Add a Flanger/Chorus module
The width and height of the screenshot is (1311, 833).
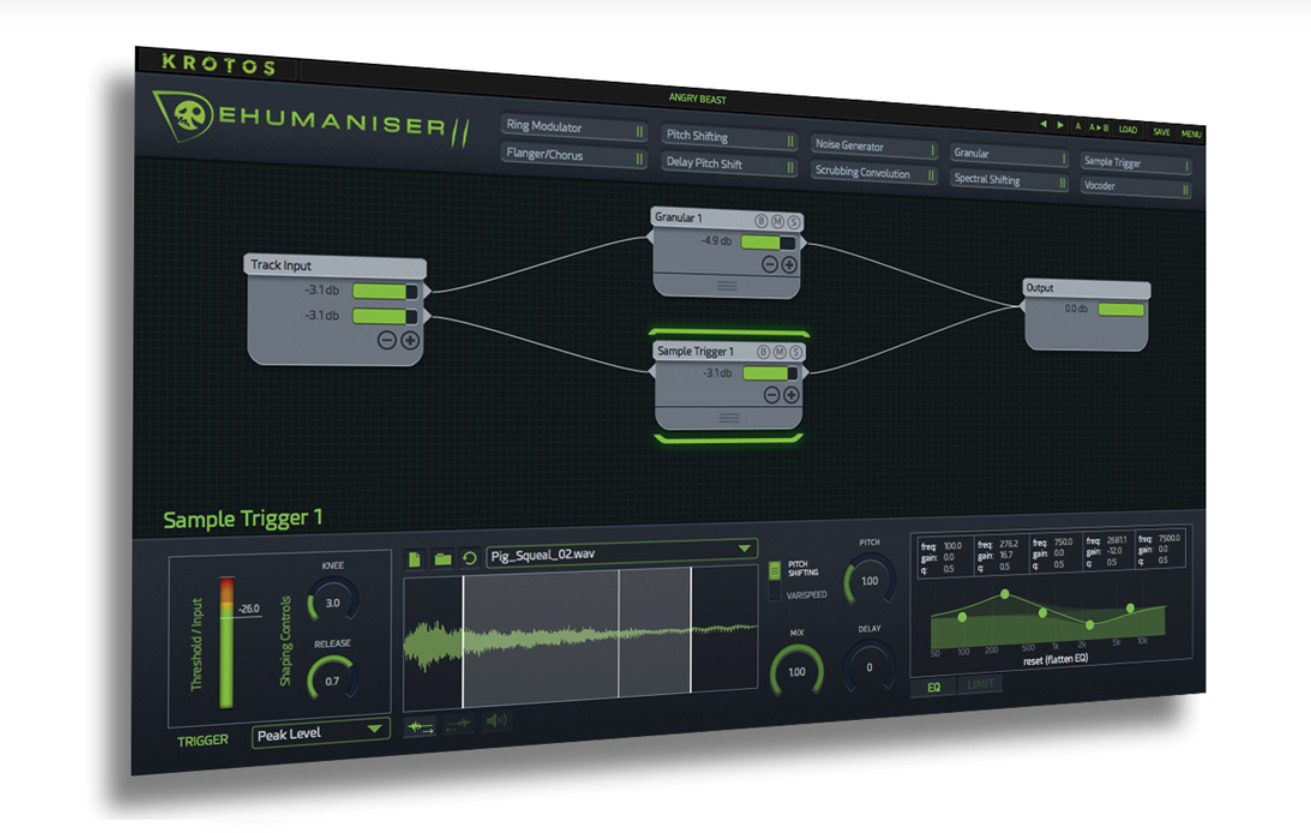(575, 156)
